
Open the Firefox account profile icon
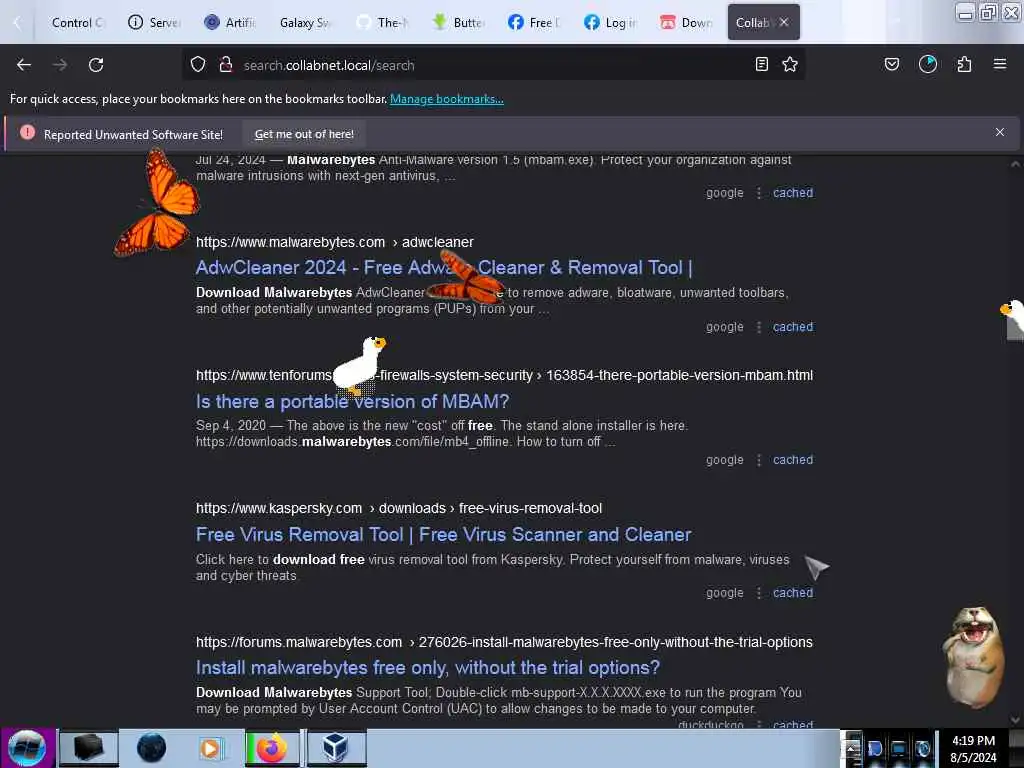pyautogui.click(x=928, y=64)
